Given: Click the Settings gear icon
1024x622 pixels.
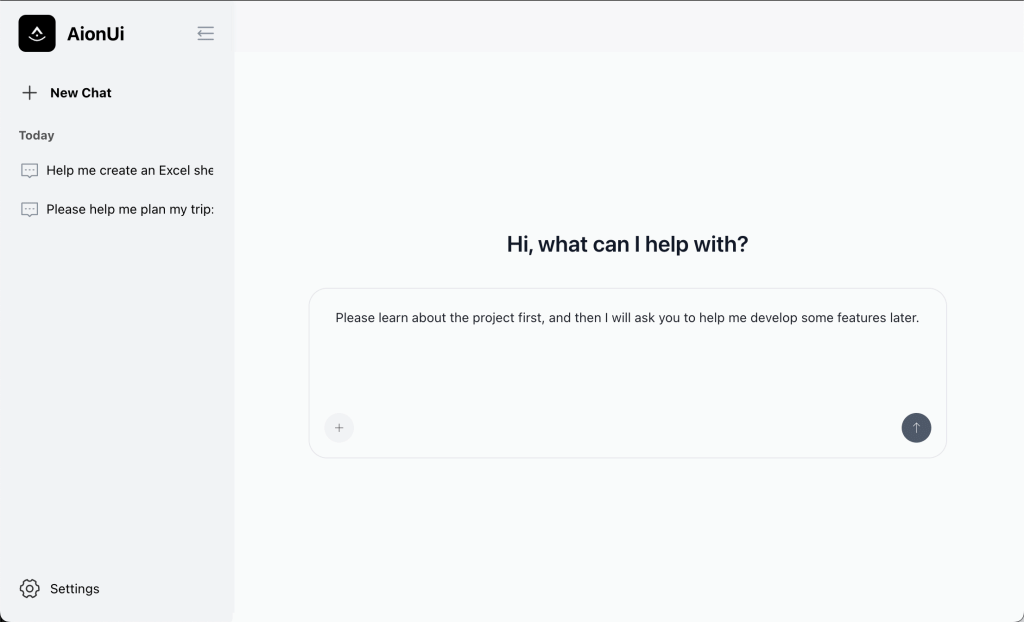Looking at the screenshot, I should [x=30, y=589].
